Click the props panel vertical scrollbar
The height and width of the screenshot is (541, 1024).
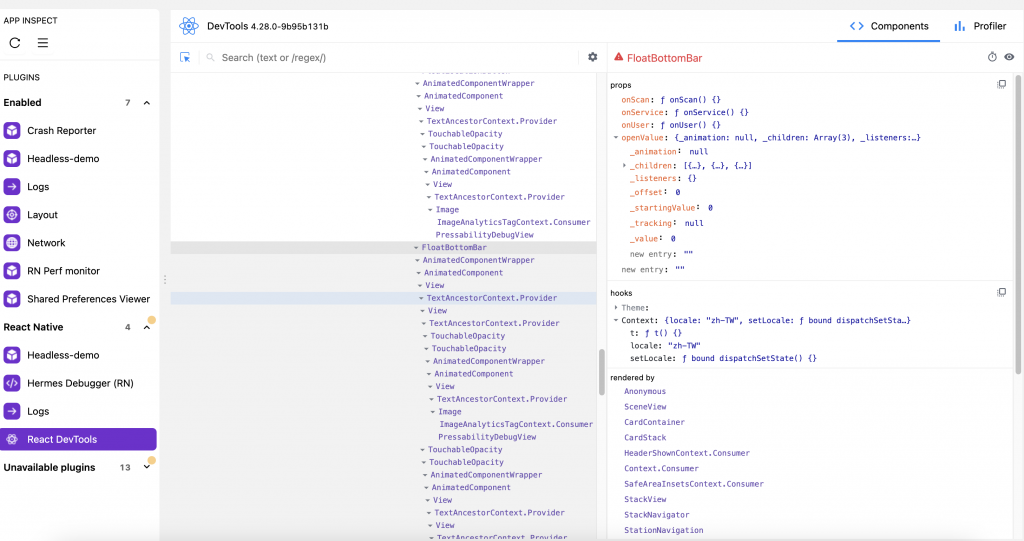click(1017, 224)
